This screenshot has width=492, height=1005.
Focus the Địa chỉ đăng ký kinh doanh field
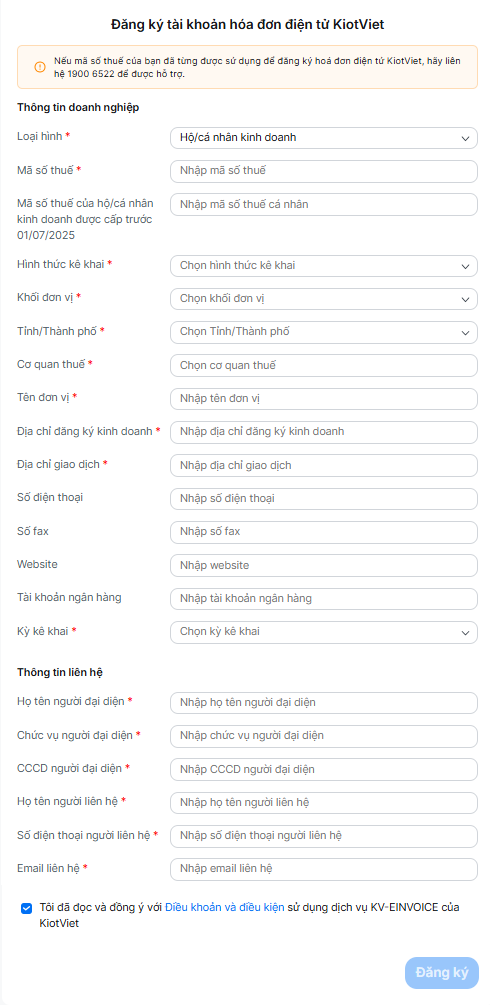point(324,432)
